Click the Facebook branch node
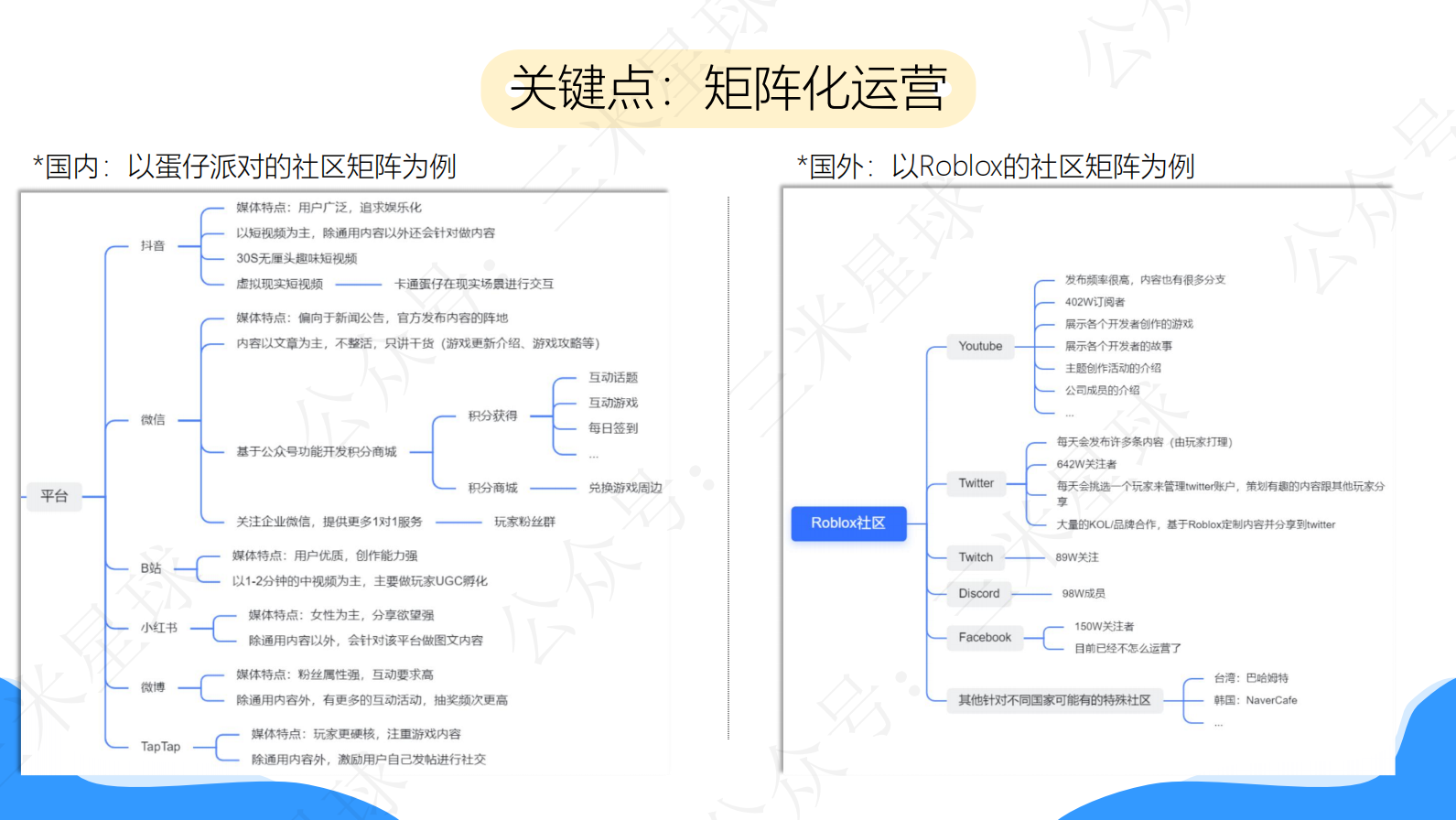 [x=985, y=637]
